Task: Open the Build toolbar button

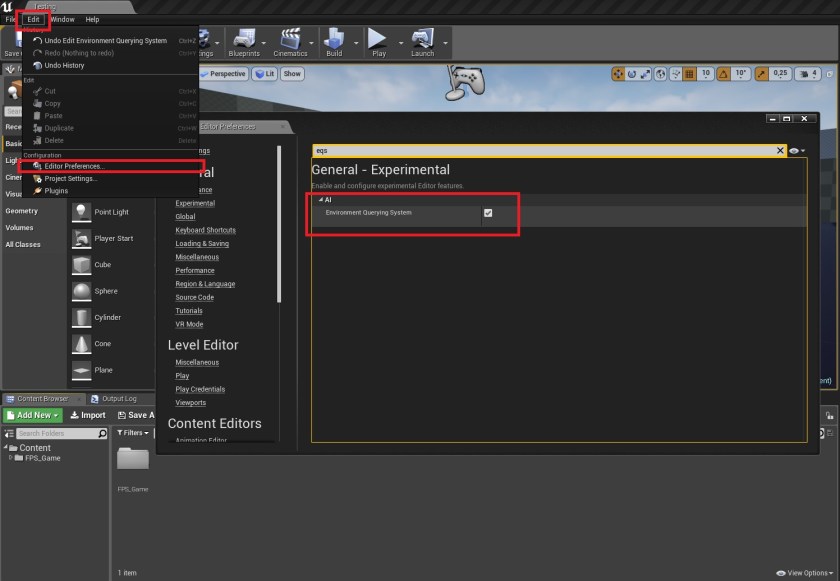Action: tap(334, 38)
